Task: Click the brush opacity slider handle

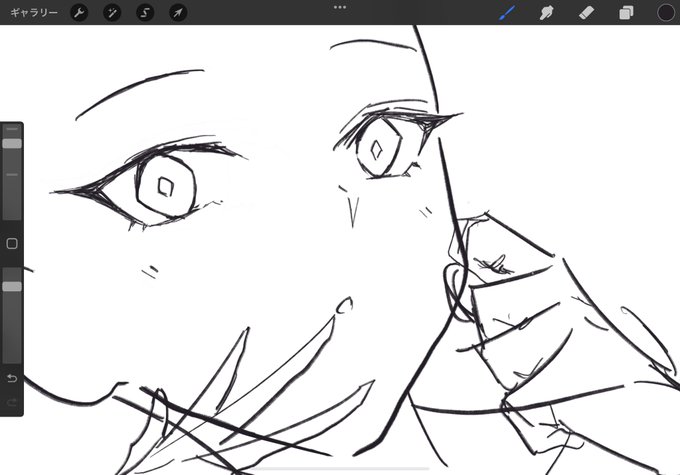Action: coord(12,286)
